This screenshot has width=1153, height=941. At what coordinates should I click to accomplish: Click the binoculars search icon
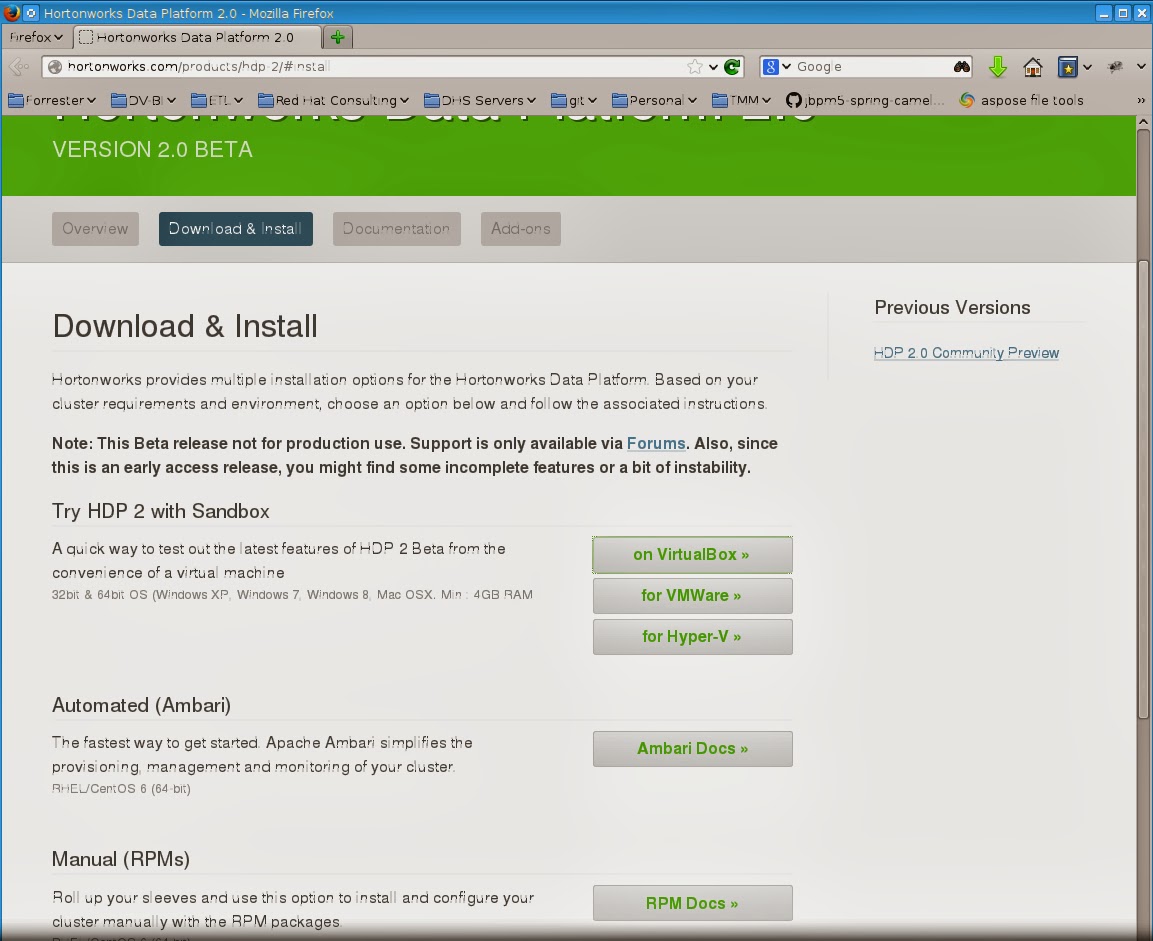tap(962, 67)
